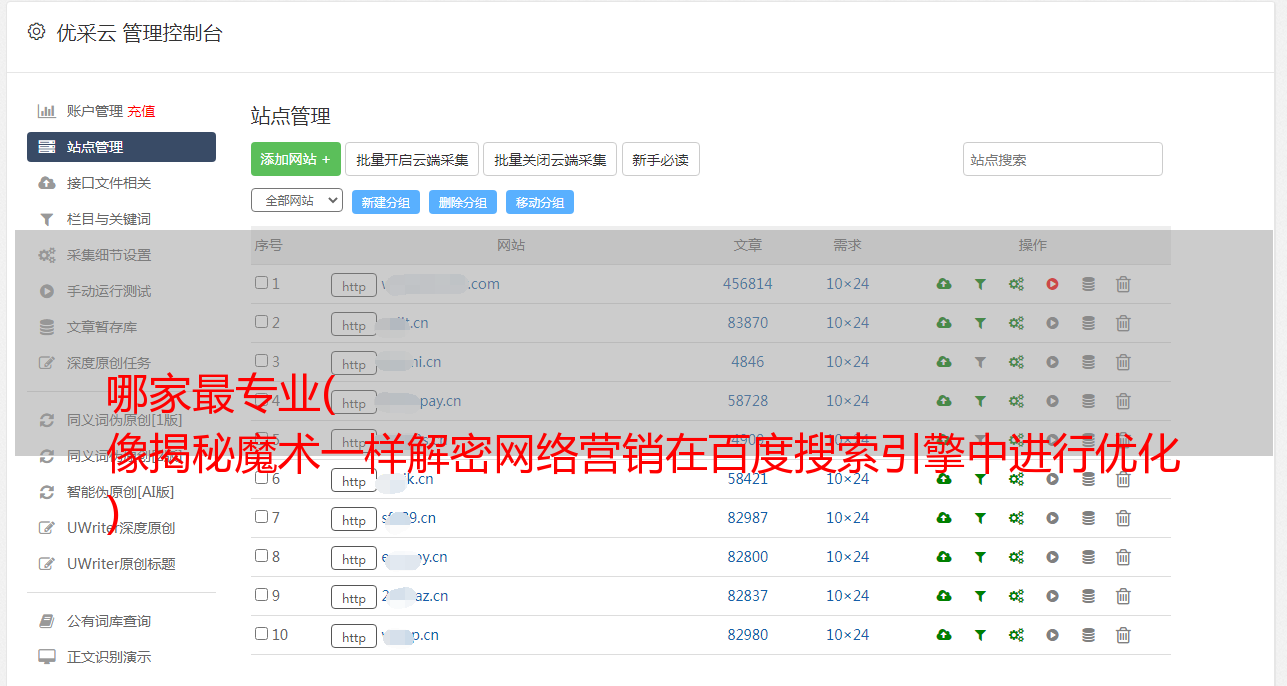
Task: Click the trash icon in row 9
Action: 1123,596
